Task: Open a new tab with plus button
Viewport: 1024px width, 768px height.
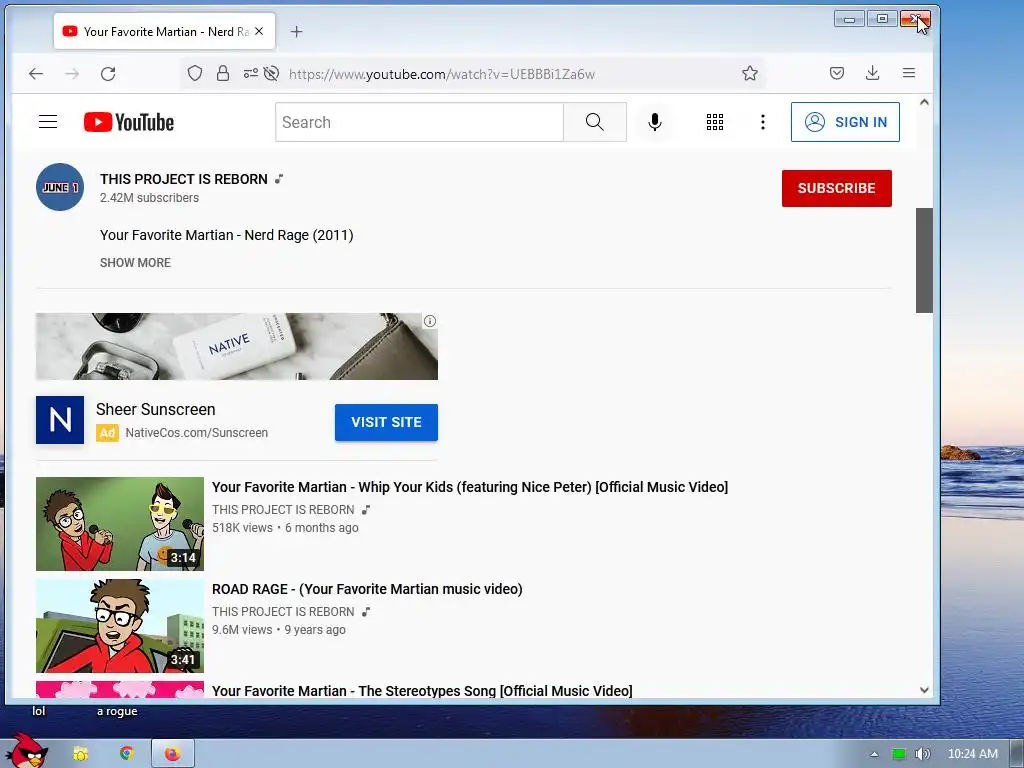Action: [296, 31]
